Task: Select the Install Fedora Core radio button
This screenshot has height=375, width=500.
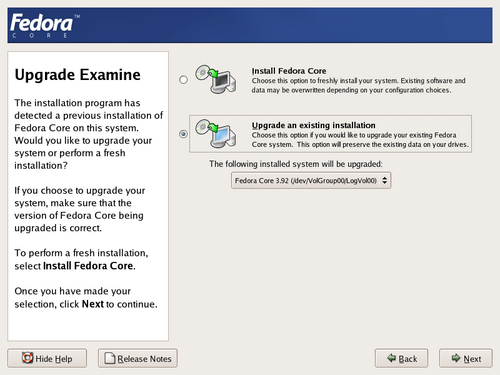Action: click(183, 80)
